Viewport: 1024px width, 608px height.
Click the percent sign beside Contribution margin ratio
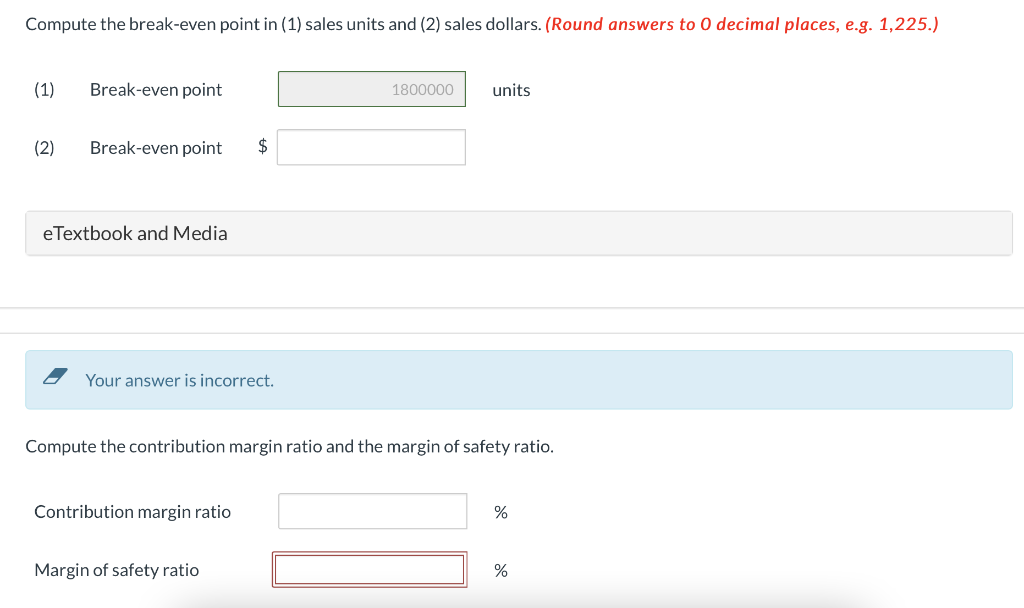coord(500,511)
